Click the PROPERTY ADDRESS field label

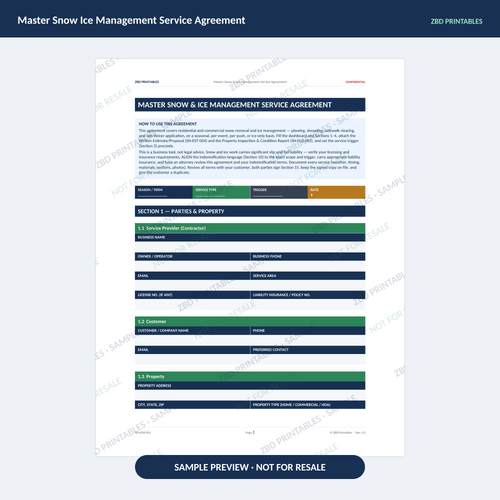[x=154, y=386]
